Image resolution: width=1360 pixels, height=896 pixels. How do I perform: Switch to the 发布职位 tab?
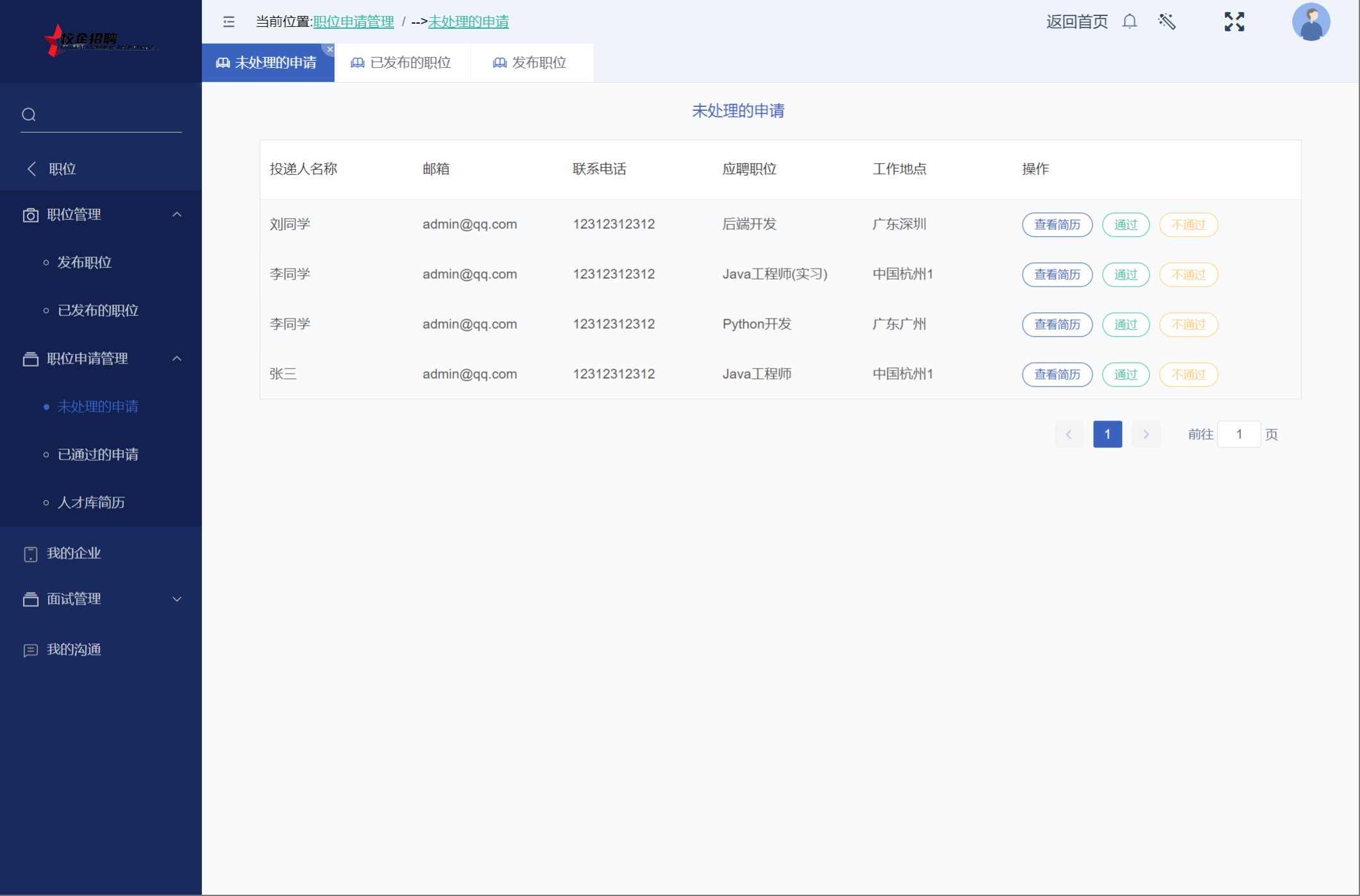tap(531, 63)
